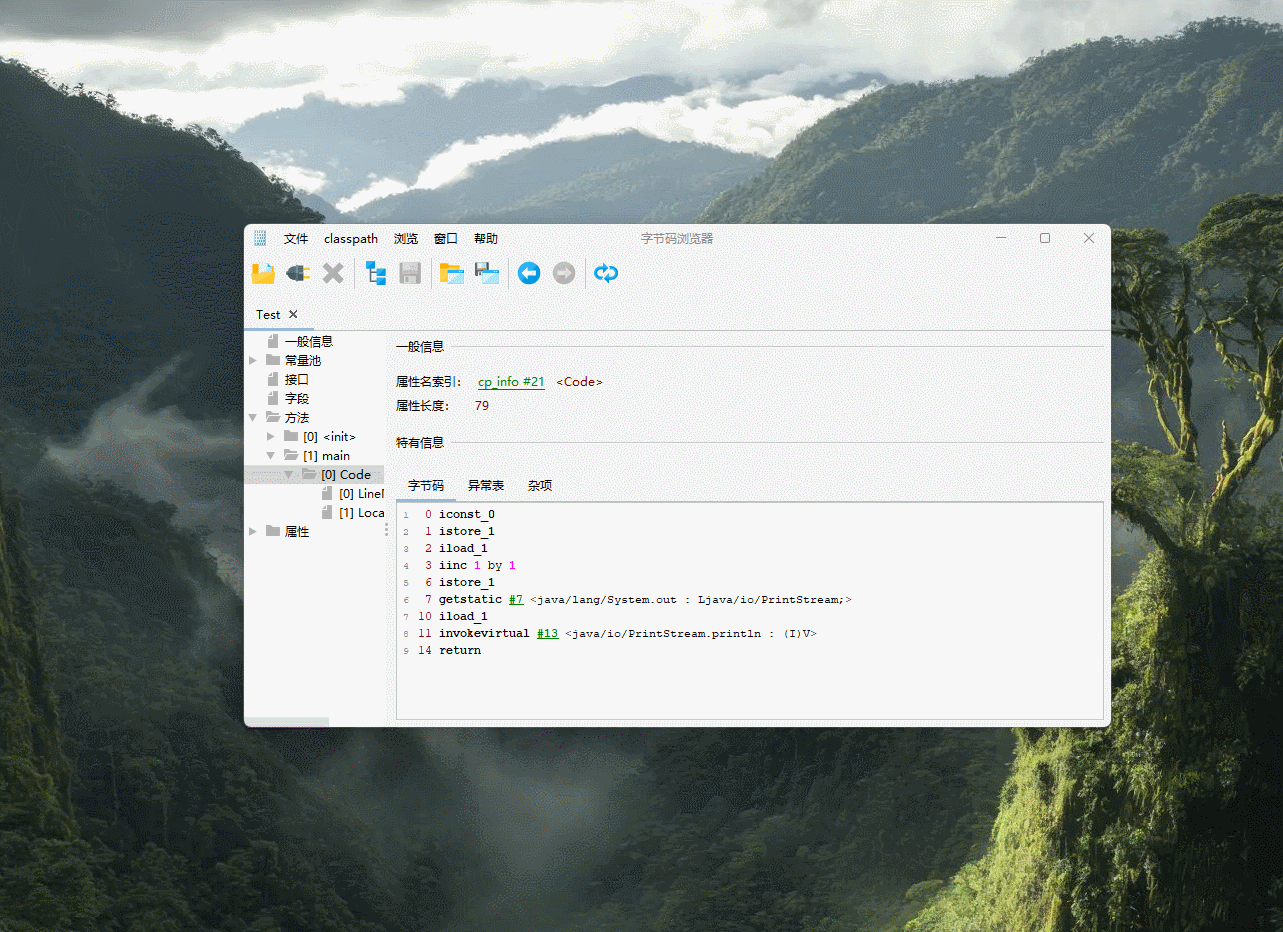Expand the [0] <init> method node
Image resolution: width=1283 pixels, height=932 pixels.
pyautogui.click(x=271, y=437)
